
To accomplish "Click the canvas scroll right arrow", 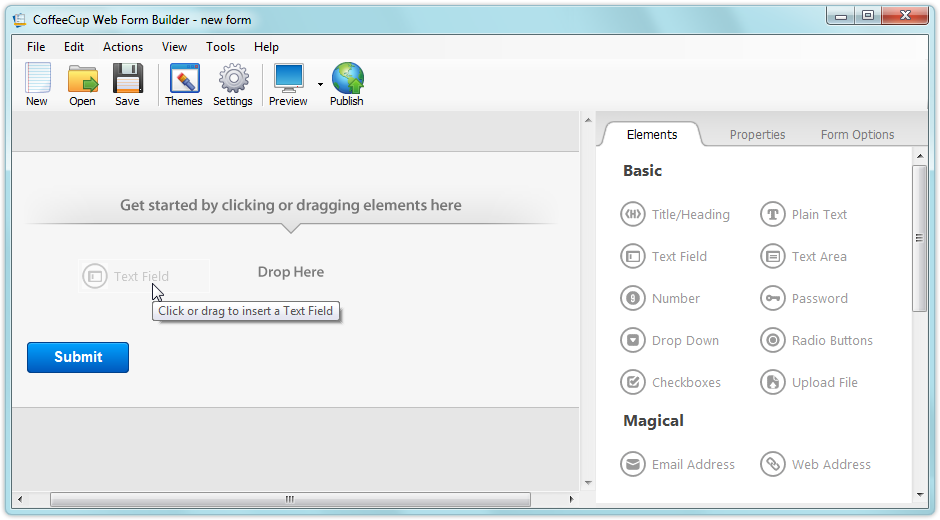I will pyautogui.click(x=571, y=499).
